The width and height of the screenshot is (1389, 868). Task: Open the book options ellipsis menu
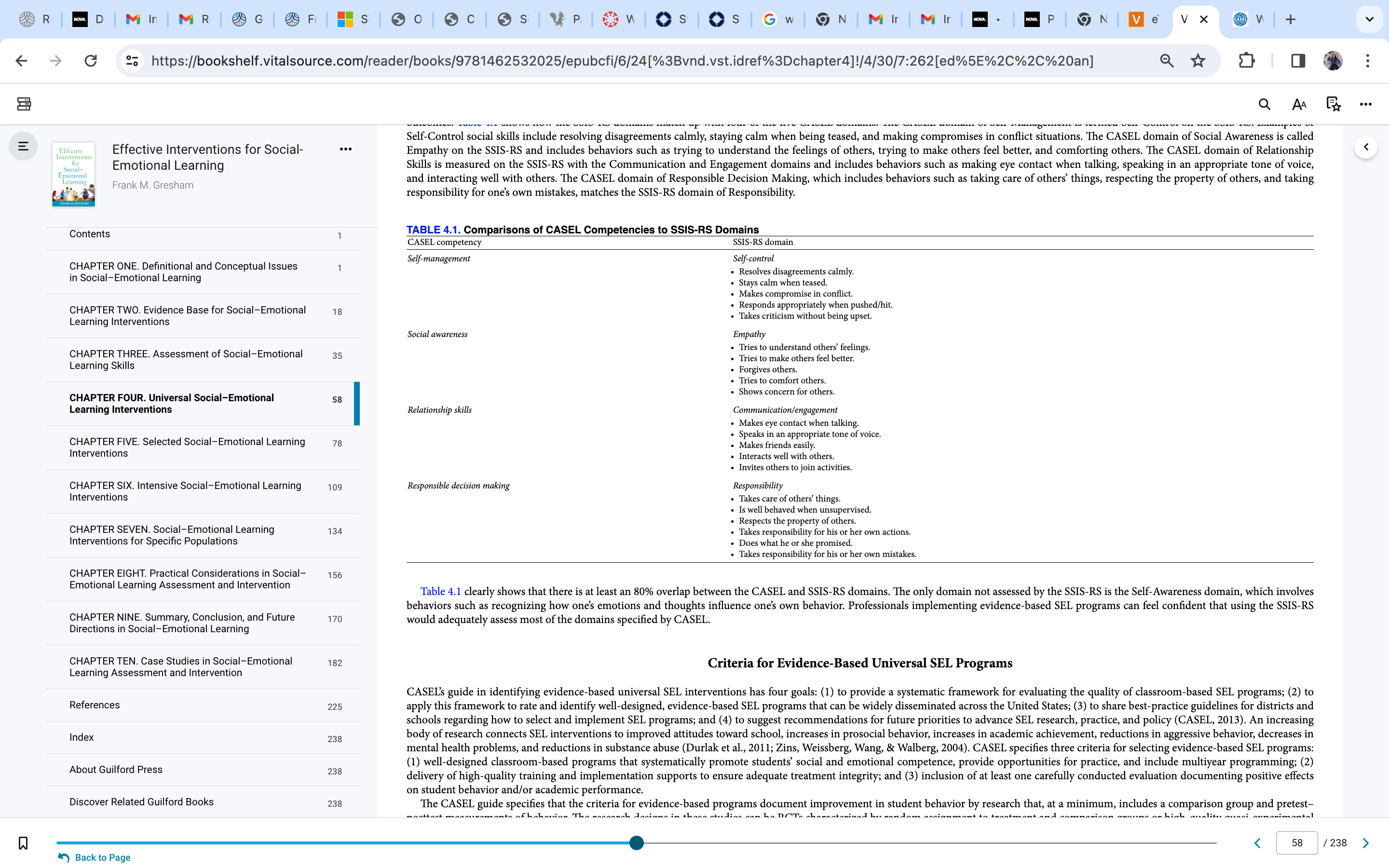[345, 149]
